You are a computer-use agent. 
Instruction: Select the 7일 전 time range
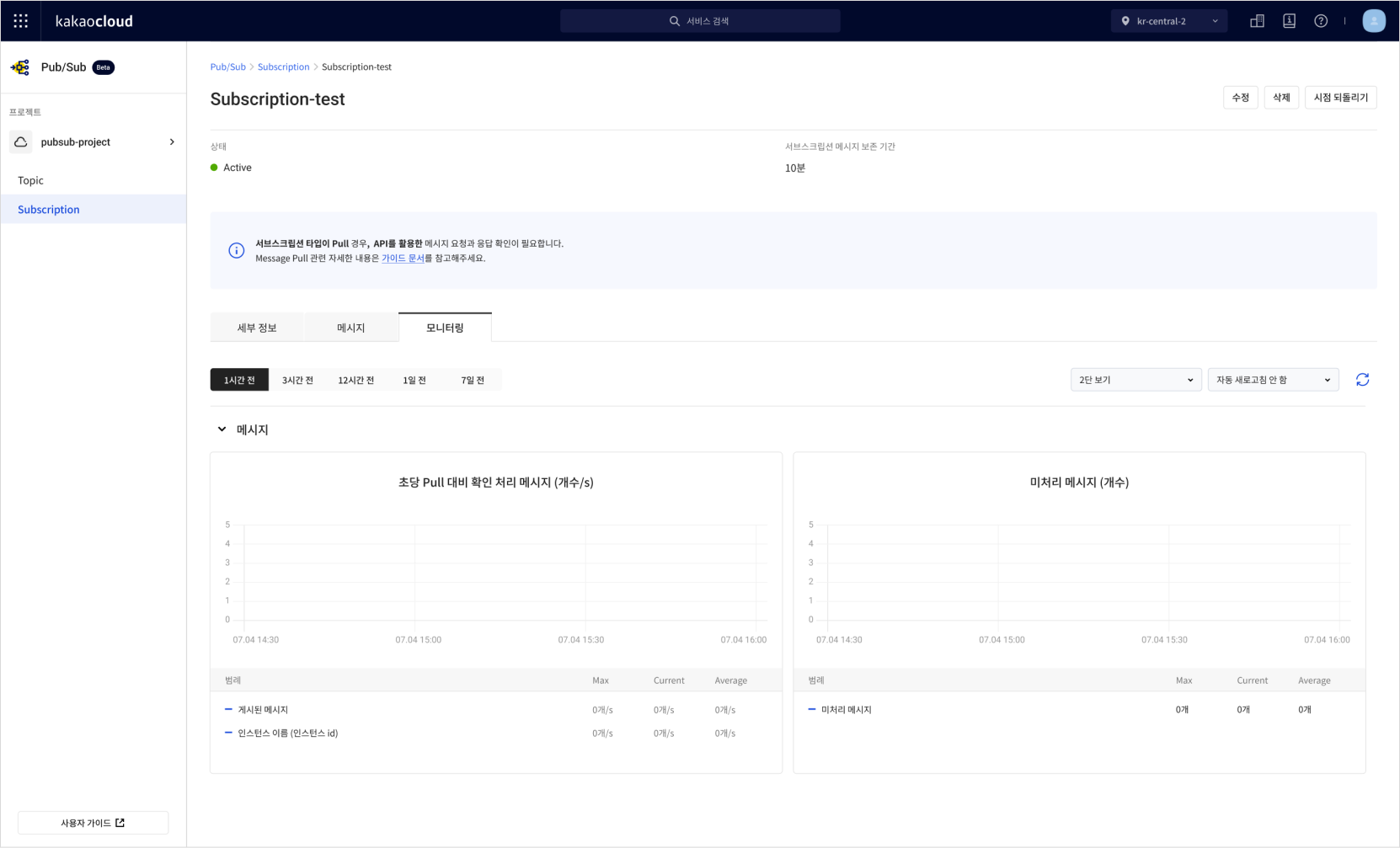point(473,380)
